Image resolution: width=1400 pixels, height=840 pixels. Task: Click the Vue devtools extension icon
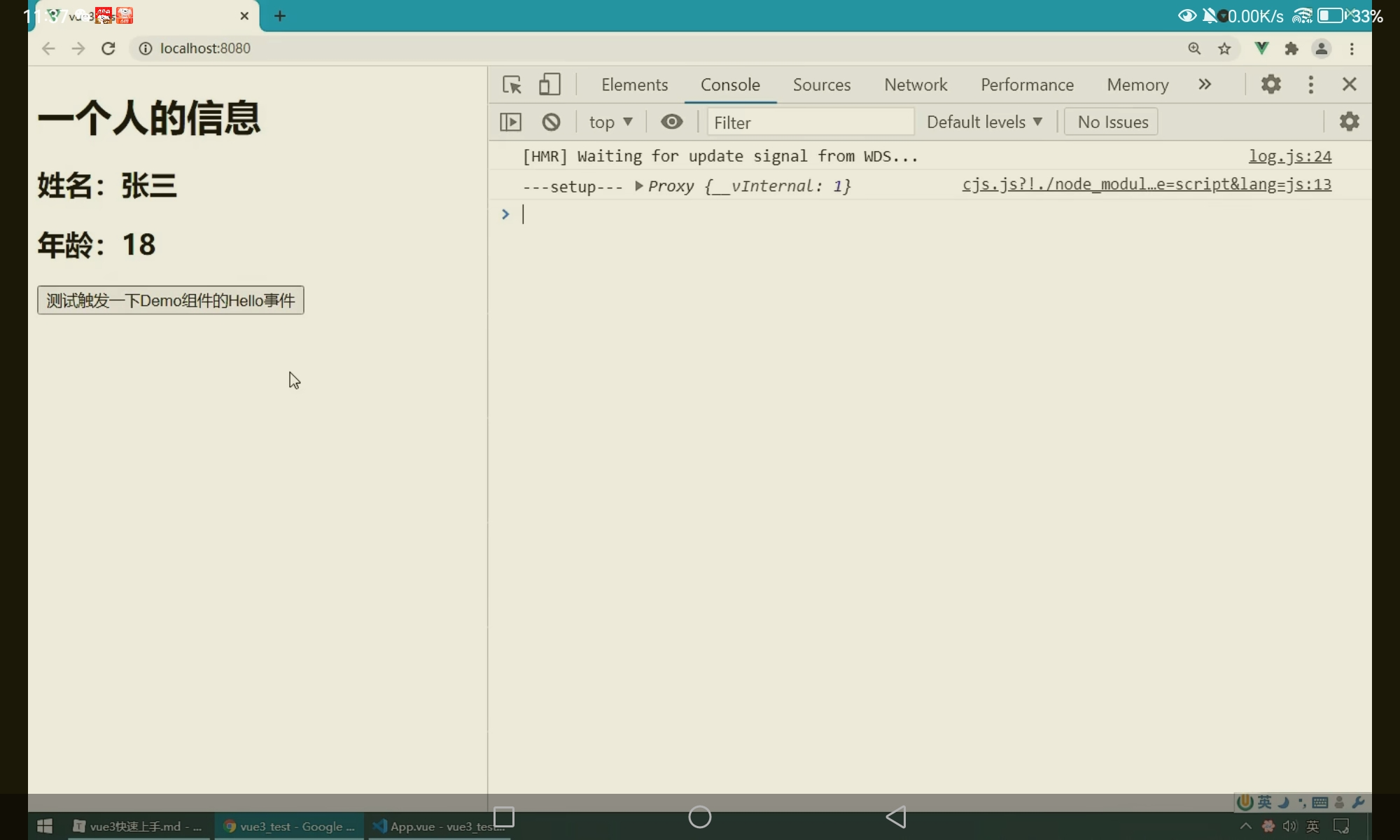(1261, 48)
